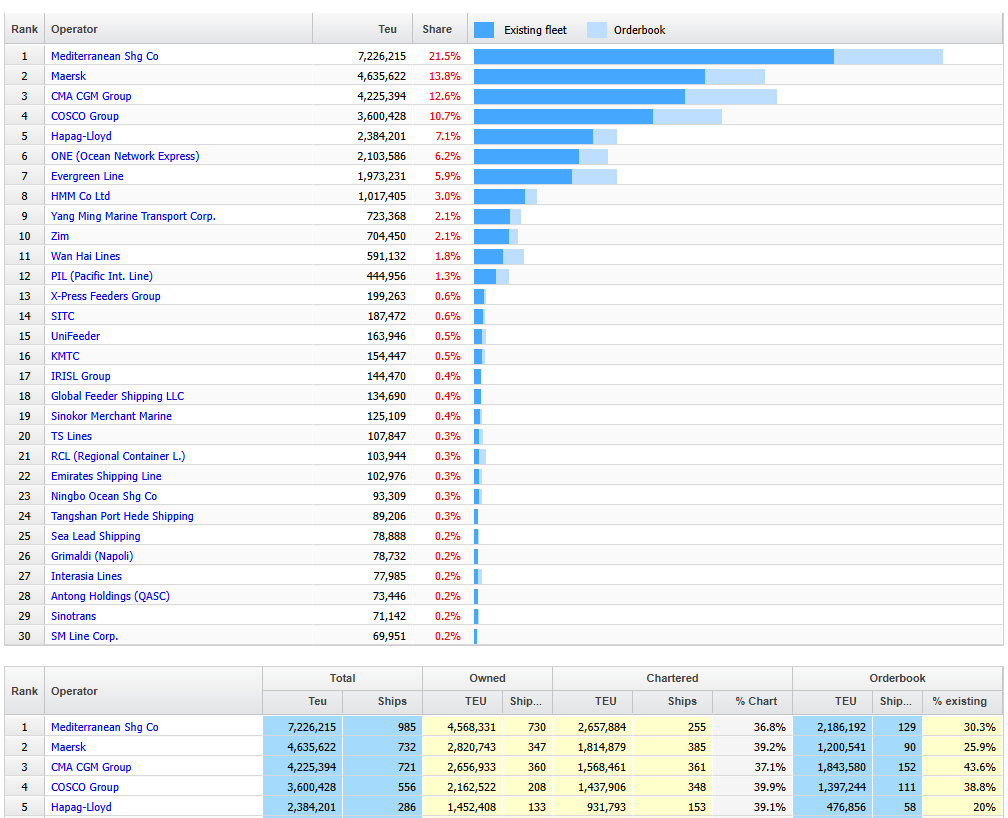The width and height of the screenshot is (1008, 818).
Task: Click Mediterranean Shg Co's fleet bar in chart
Action: pos(653,56)
